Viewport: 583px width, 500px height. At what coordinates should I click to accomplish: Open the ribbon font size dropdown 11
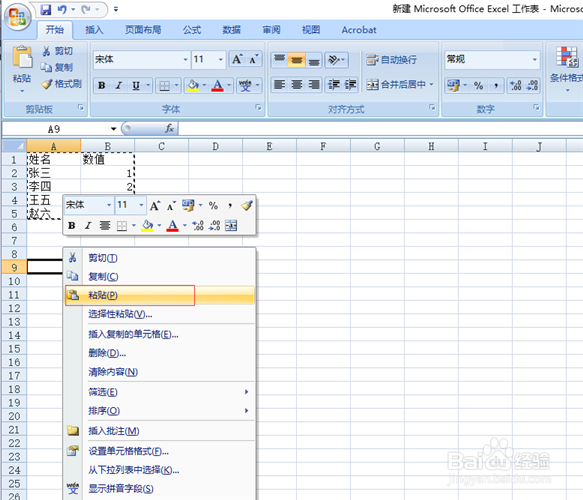(220, 59)
